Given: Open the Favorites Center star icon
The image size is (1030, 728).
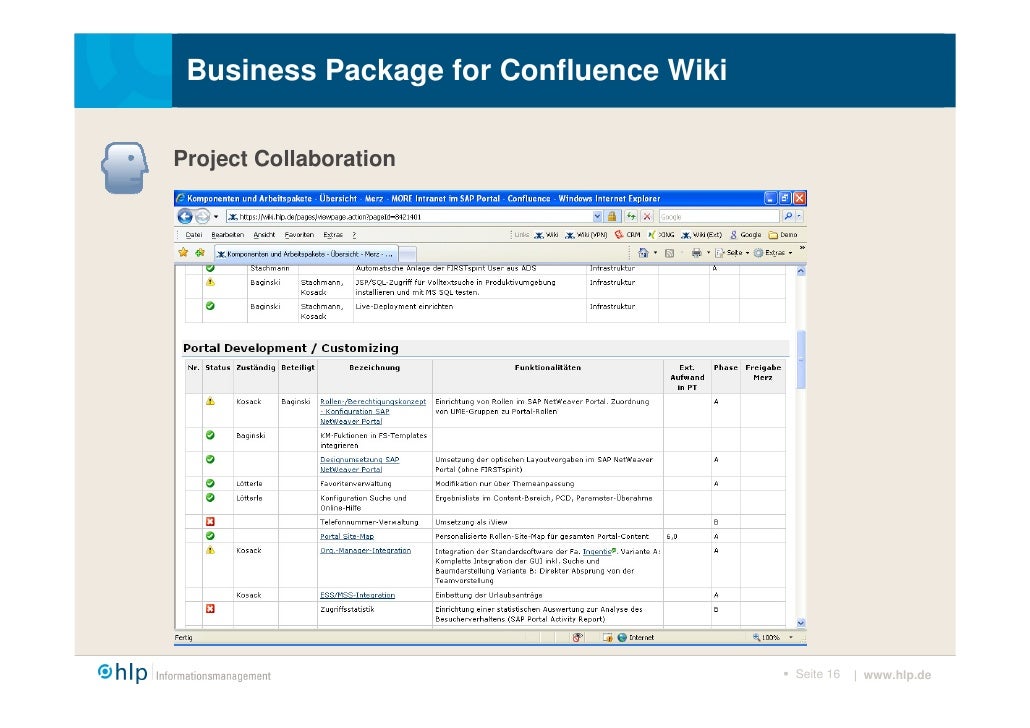Looking at the screenshot, I should point(183,252).
